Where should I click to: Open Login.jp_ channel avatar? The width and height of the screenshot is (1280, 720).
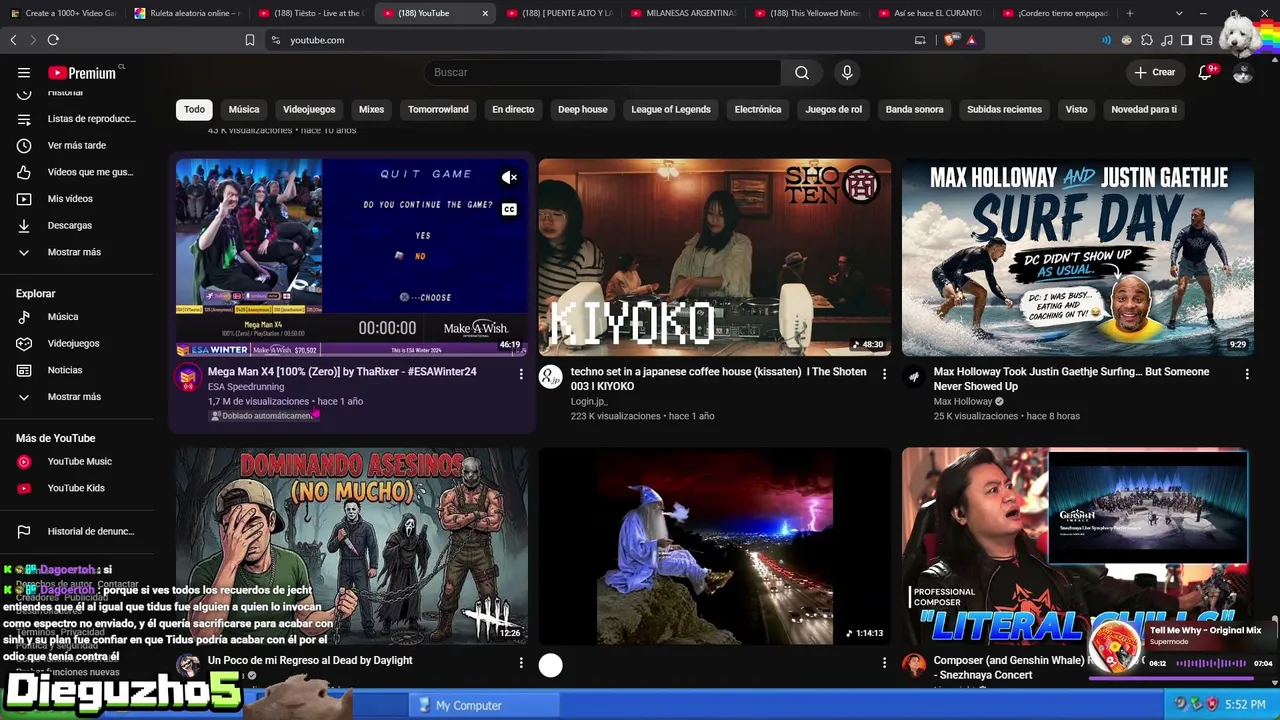(x=551, y=377)
